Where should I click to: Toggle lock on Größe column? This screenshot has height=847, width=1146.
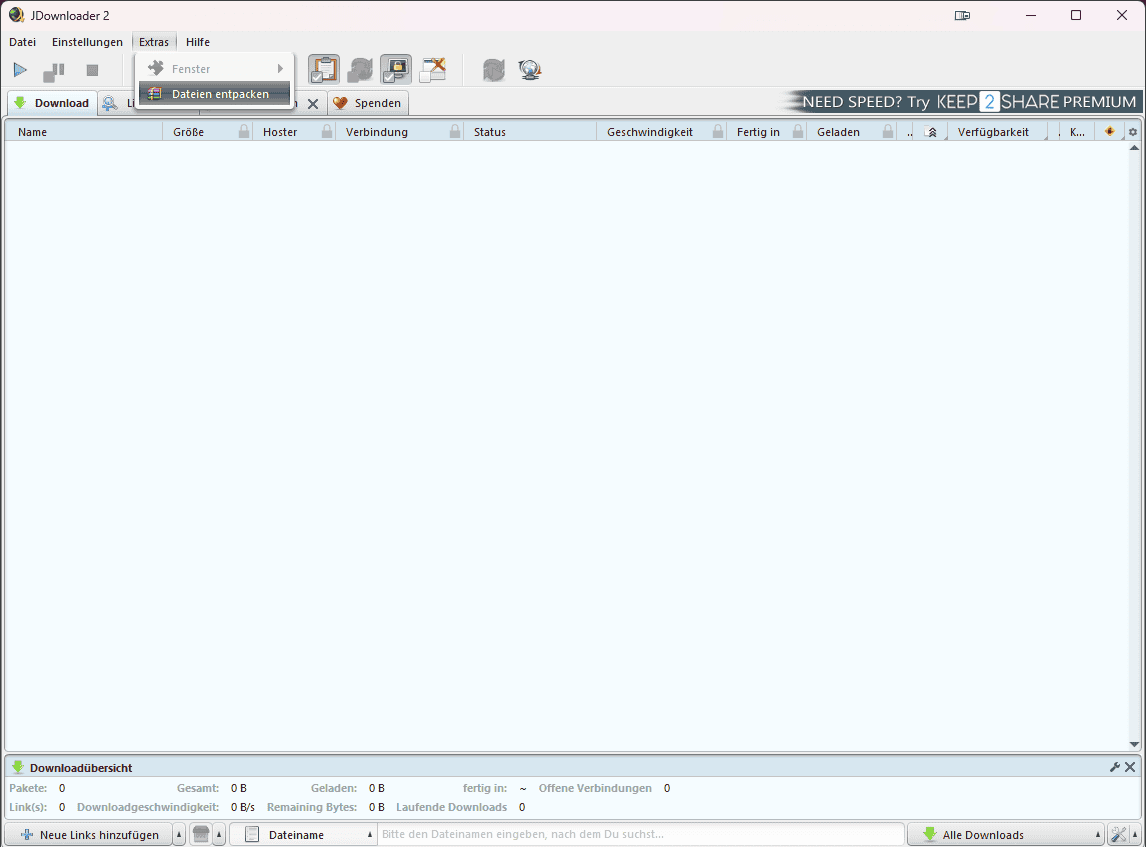click(244, 132)
